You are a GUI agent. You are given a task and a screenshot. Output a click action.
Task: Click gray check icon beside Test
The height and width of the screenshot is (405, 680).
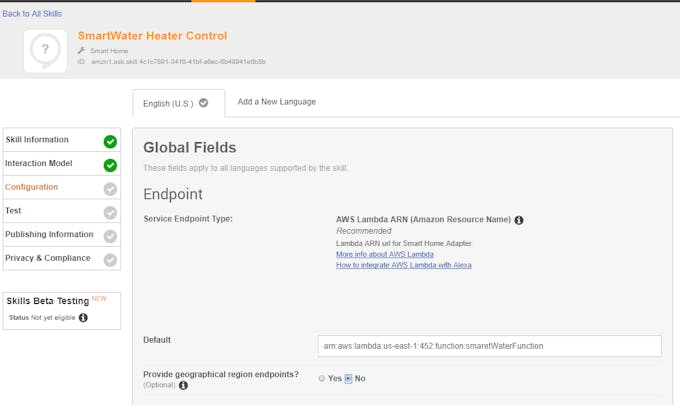pyautogui.click(x=110, y=212)
